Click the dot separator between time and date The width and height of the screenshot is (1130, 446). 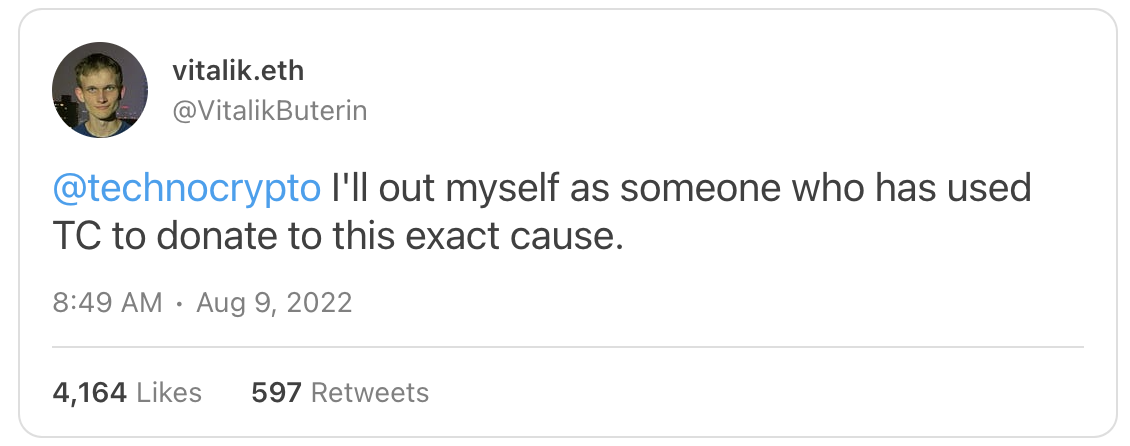pyautogui.click(x=179, y=303)
